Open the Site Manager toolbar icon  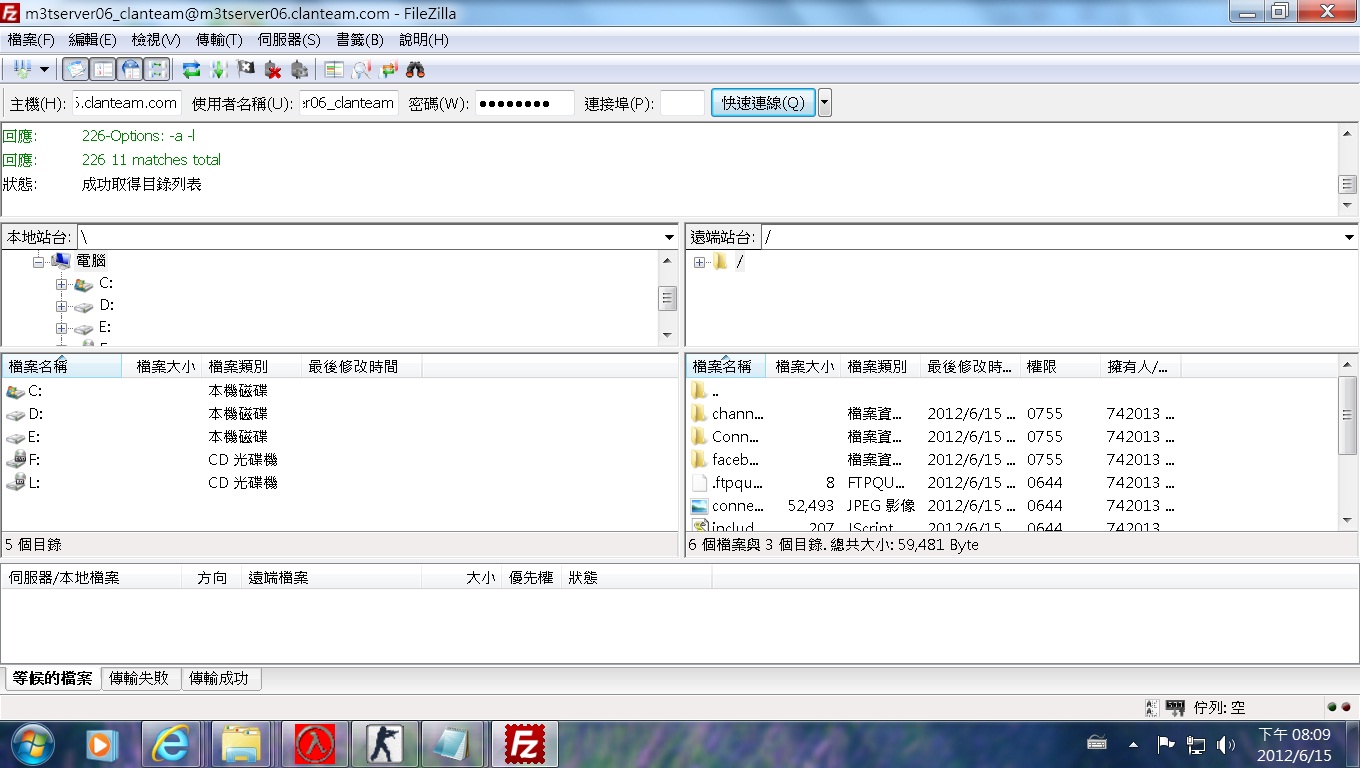(x=22, y=69)
